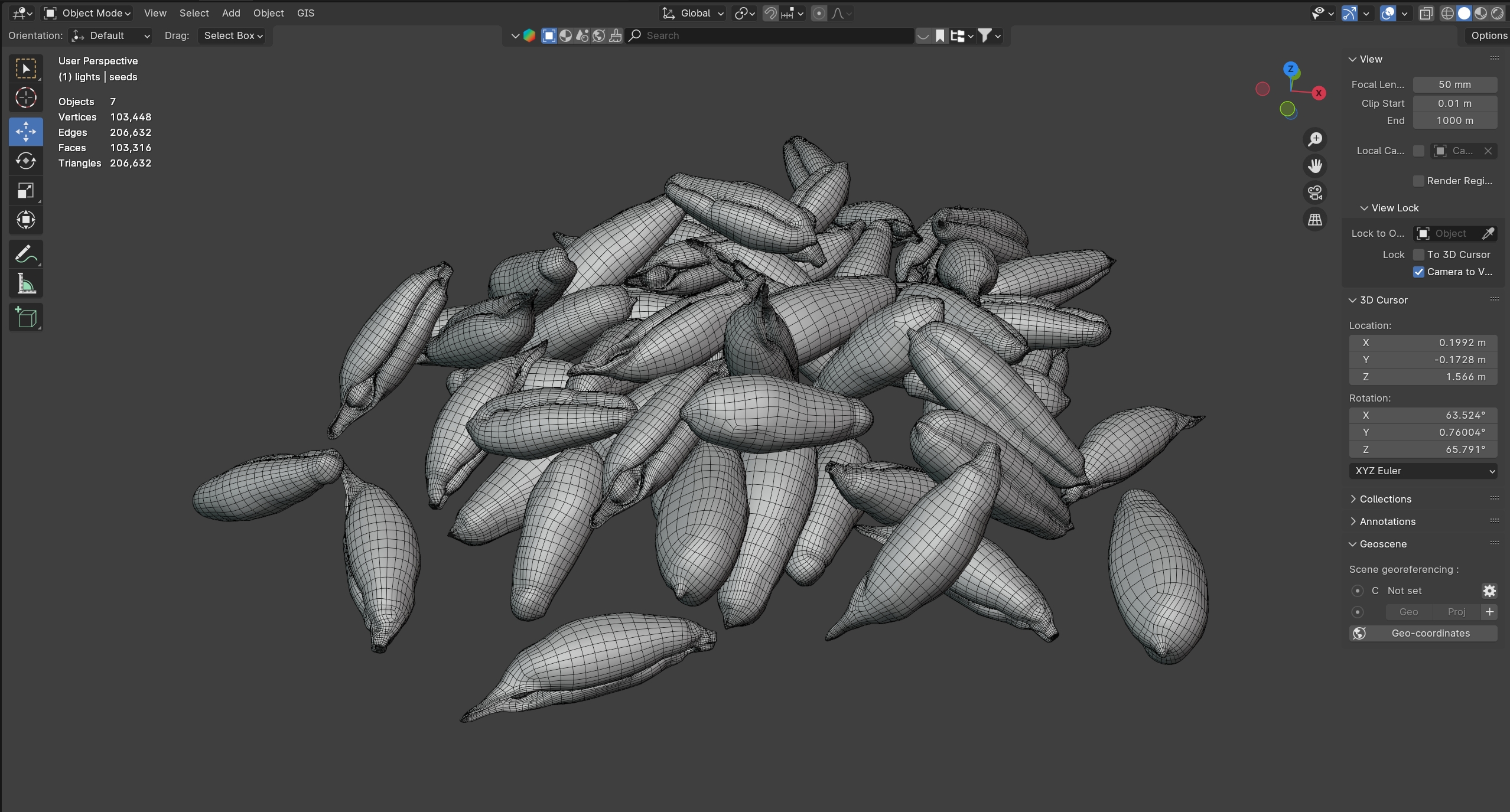Select the Cursor tool in toolbar
The image size is (1510, 812).
25,98
